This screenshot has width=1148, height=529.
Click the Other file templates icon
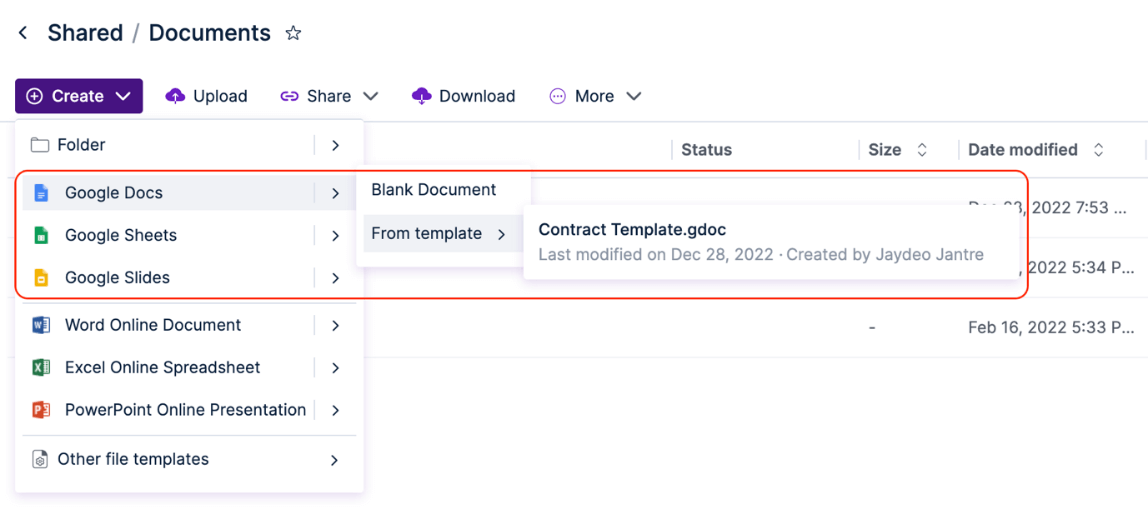click(x=40, y=460)
